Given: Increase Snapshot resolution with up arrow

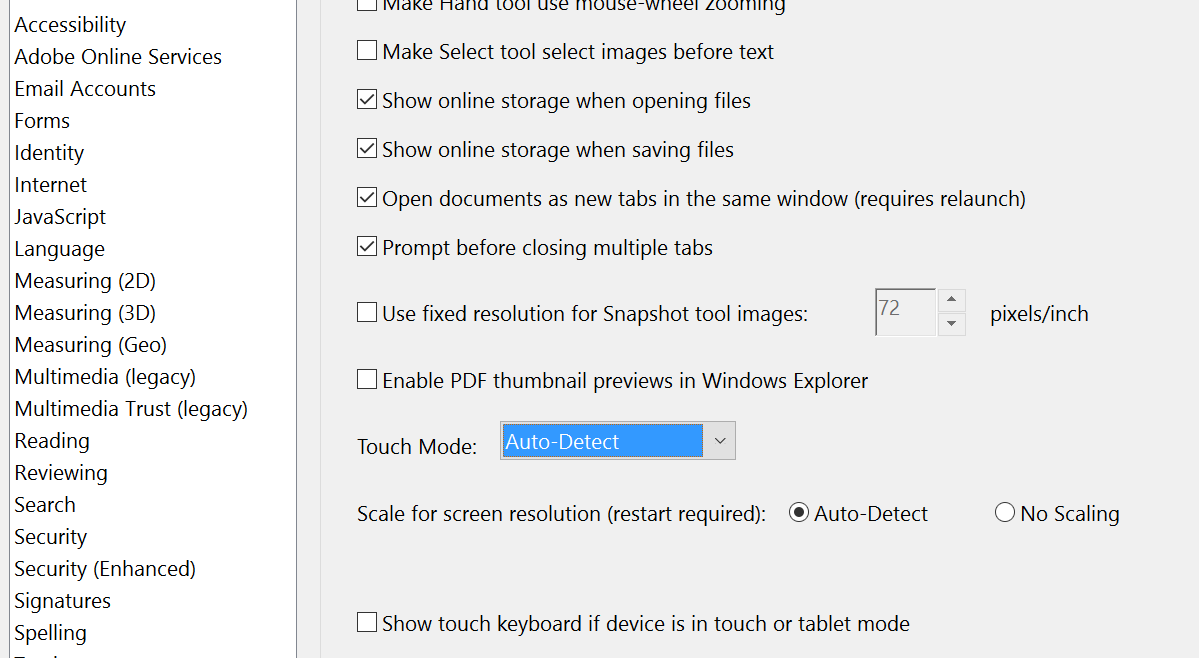Looking at the screenshot, I should click(951, 300).
